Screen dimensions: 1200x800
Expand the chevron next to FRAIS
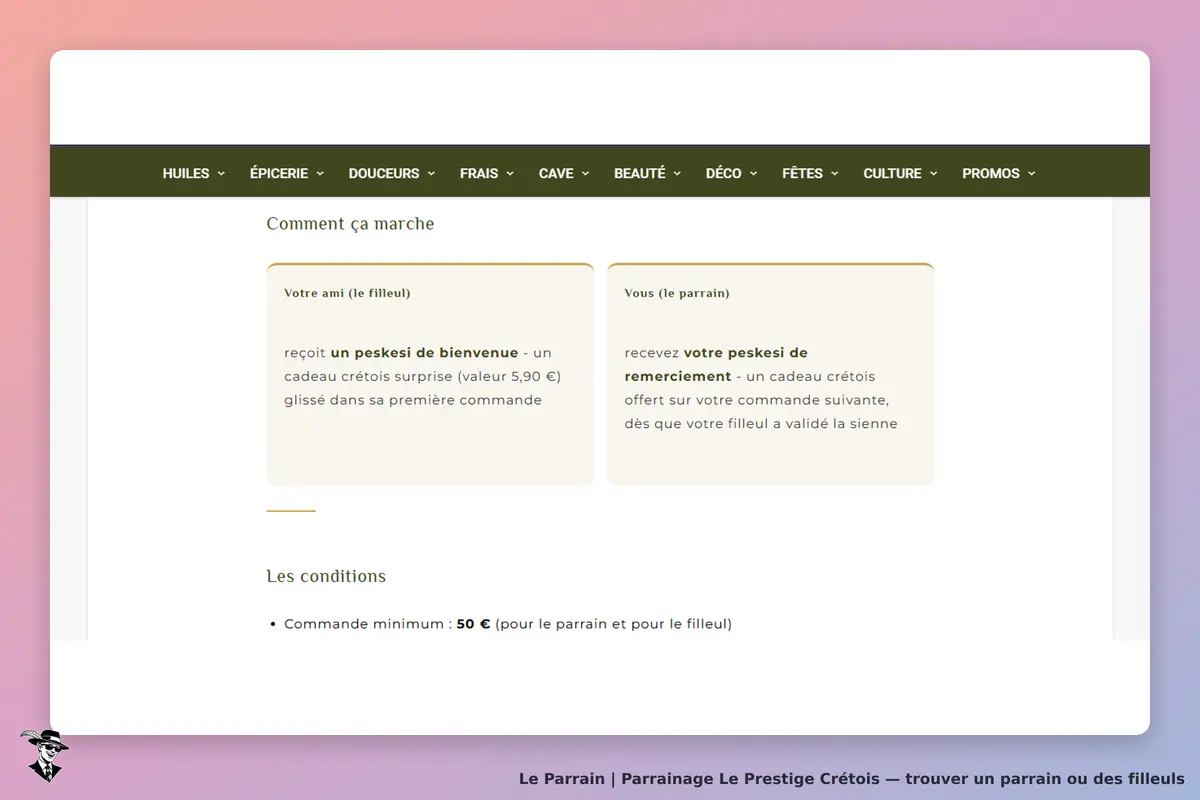pos(510,174)
